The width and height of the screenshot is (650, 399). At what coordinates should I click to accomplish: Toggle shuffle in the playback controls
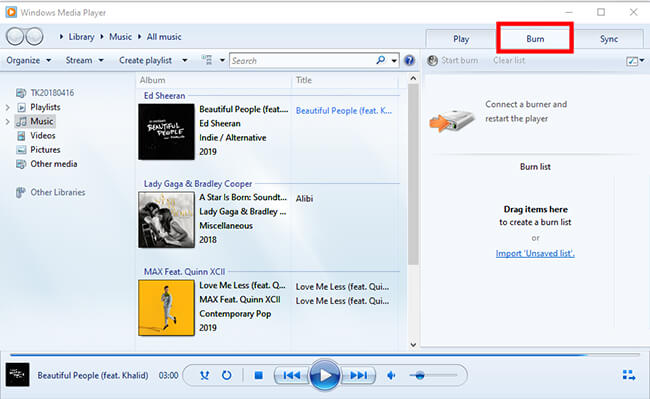tap(204, 375)
